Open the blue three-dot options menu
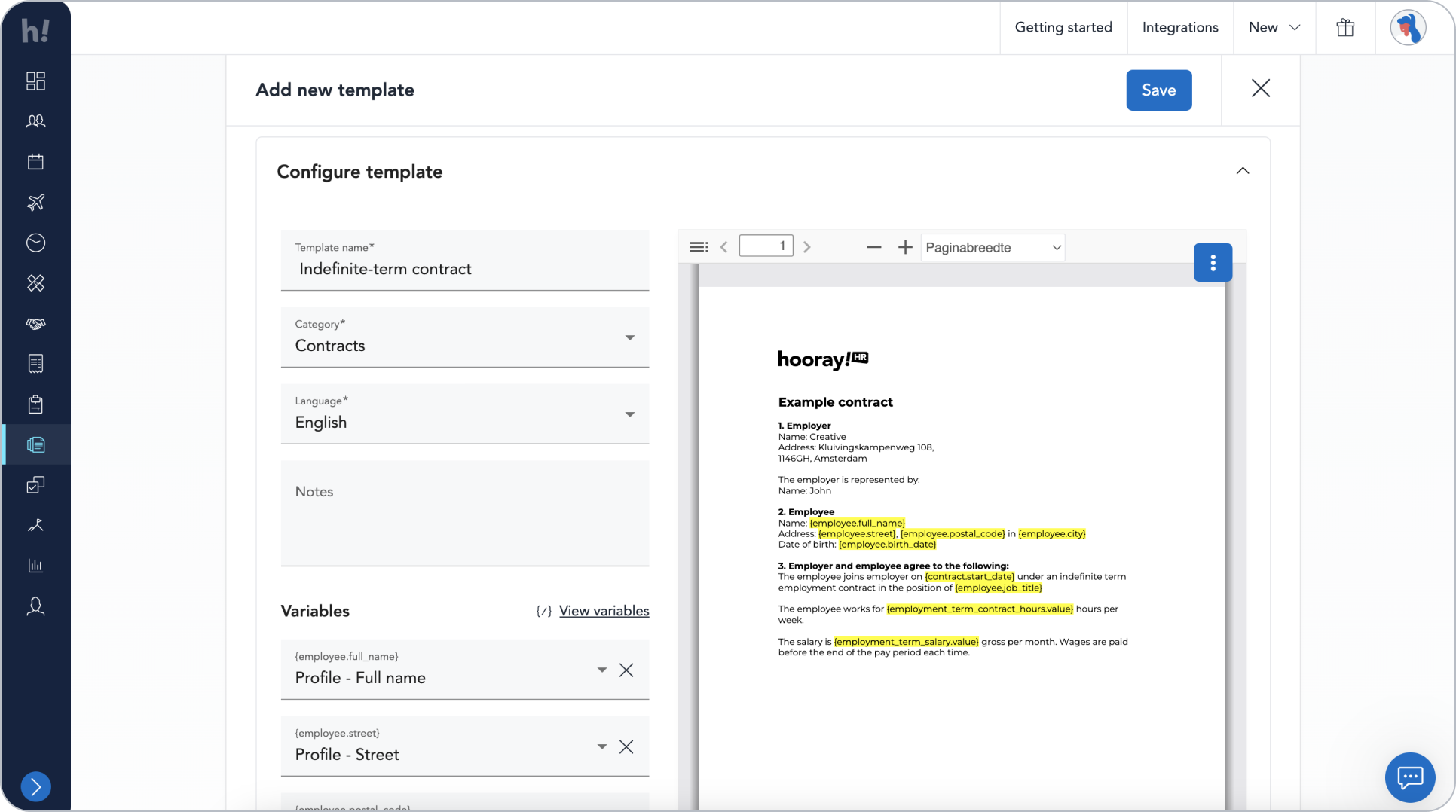The width and height of the screenshot is (1456, 812). coord(1213,262)
